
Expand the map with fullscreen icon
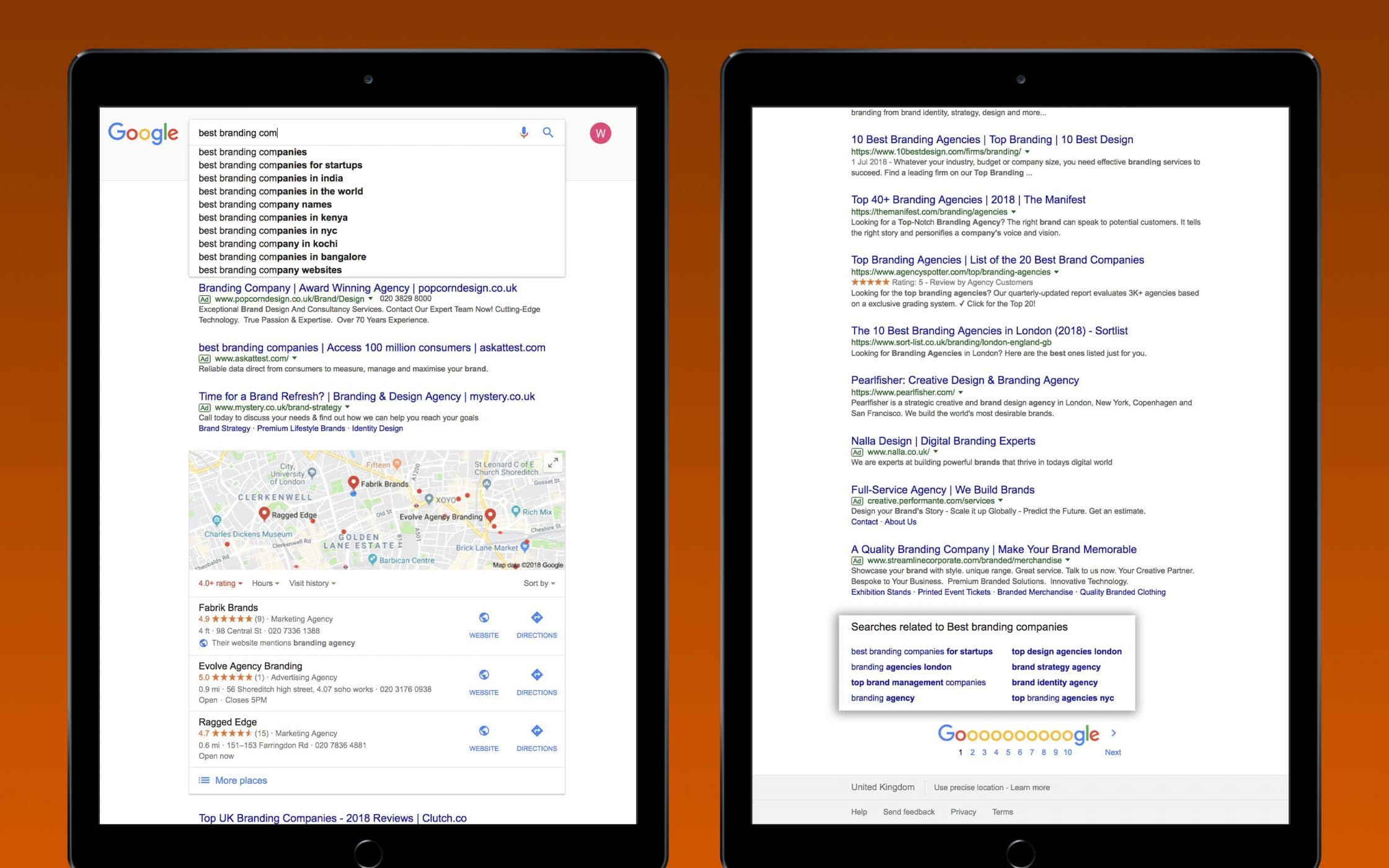[x=552, y=463]
